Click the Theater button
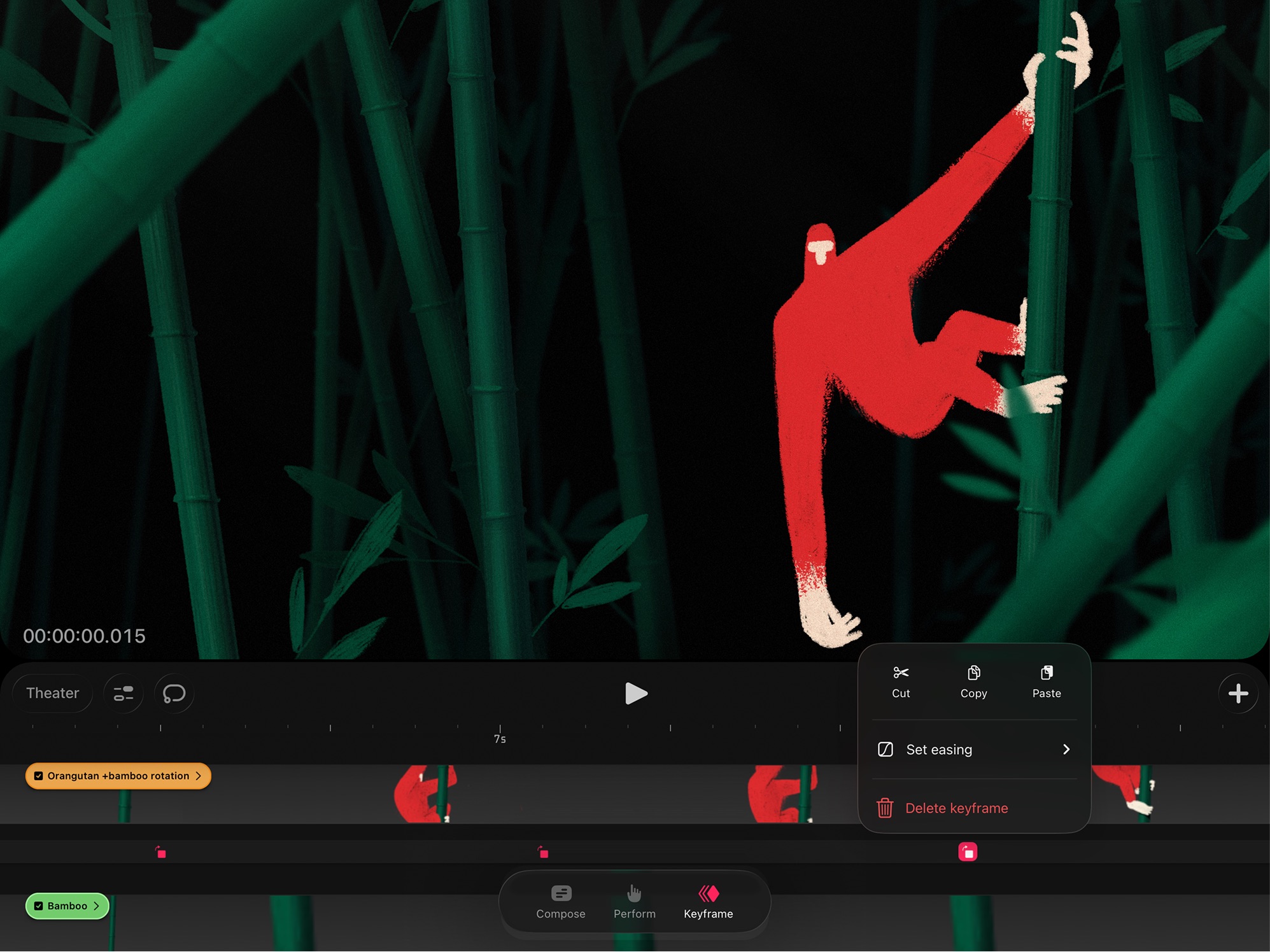1270x952 pixels. tap(53, 694)
